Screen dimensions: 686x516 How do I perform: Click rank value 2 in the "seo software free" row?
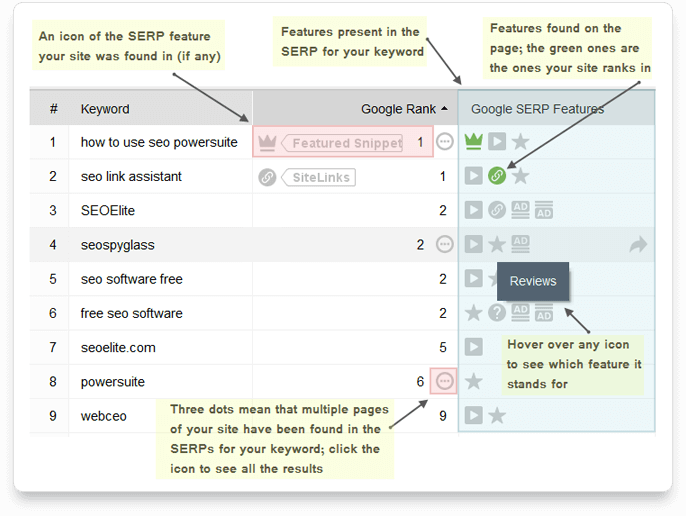pyautogui.click(x=443, y=279)
